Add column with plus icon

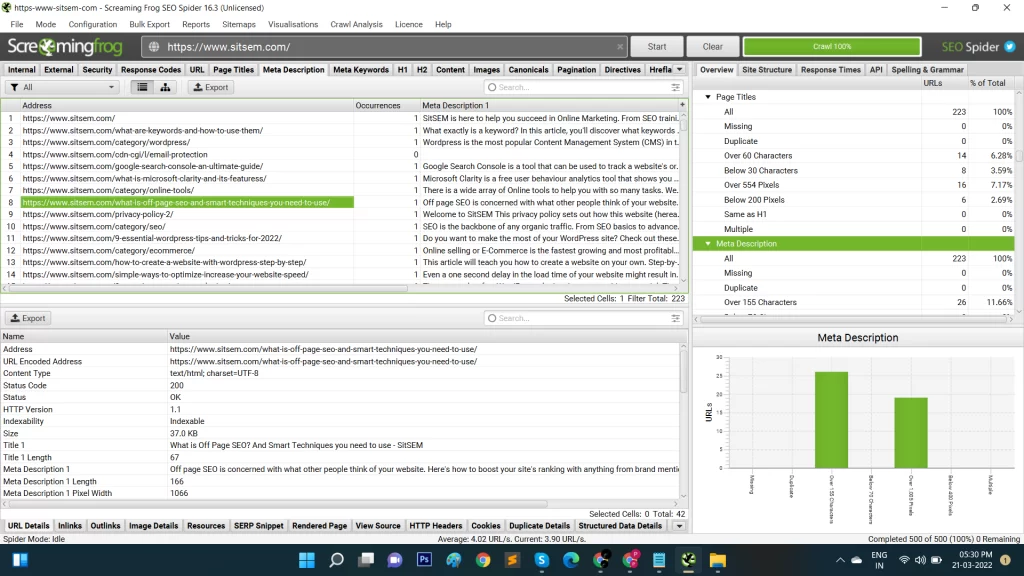click(682, 104)
